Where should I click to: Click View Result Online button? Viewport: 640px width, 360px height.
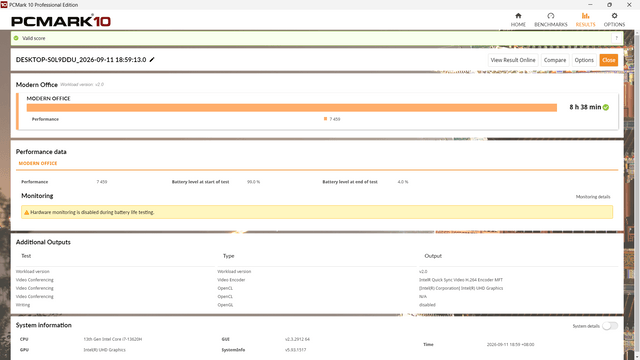point(513,60)
